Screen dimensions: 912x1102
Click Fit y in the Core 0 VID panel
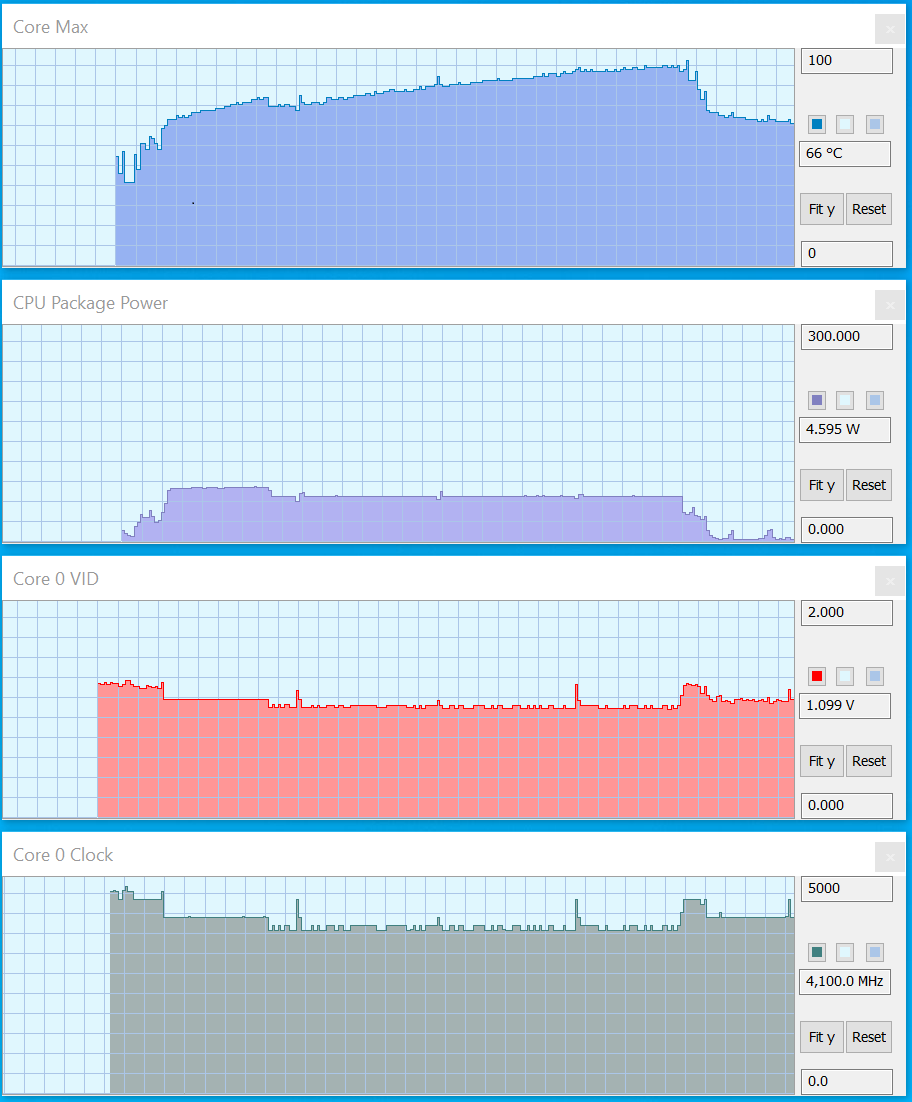point(822,761)
